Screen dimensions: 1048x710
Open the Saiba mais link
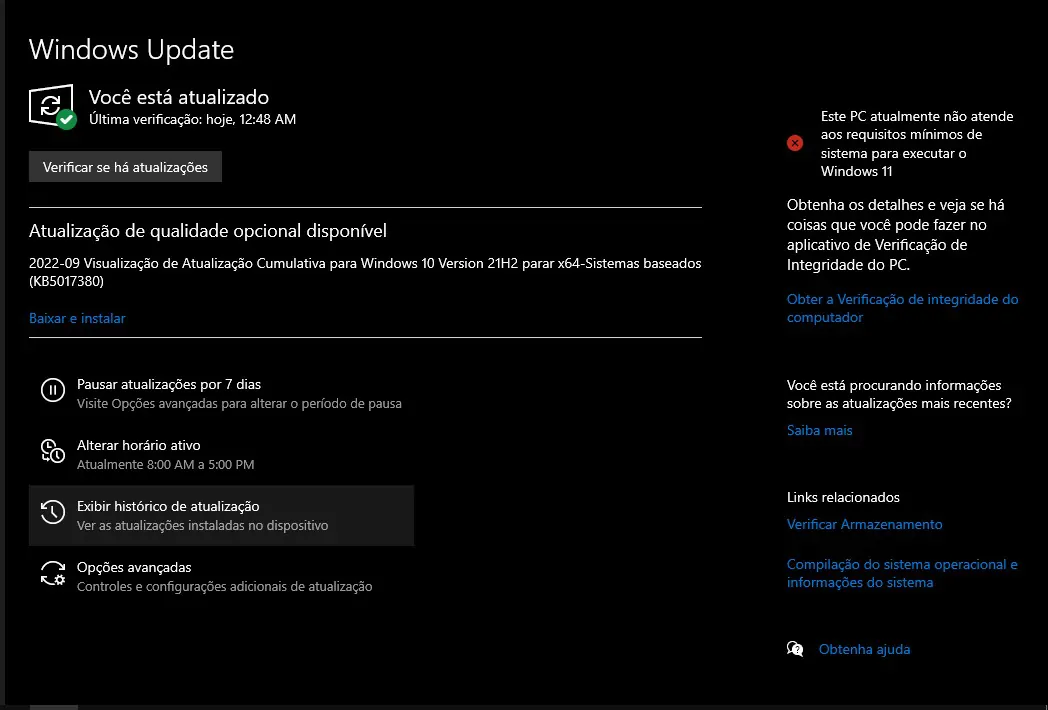(x=819, y=431)
